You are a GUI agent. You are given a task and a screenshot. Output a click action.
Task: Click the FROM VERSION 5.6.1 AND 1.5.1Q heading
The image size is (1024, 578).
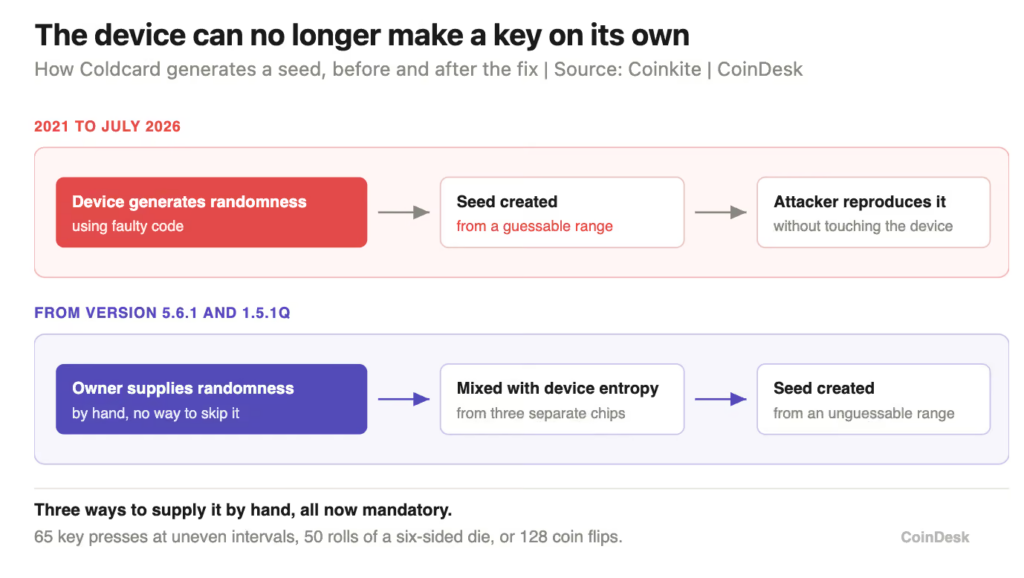pyautogui.click(x=162, y=313)
